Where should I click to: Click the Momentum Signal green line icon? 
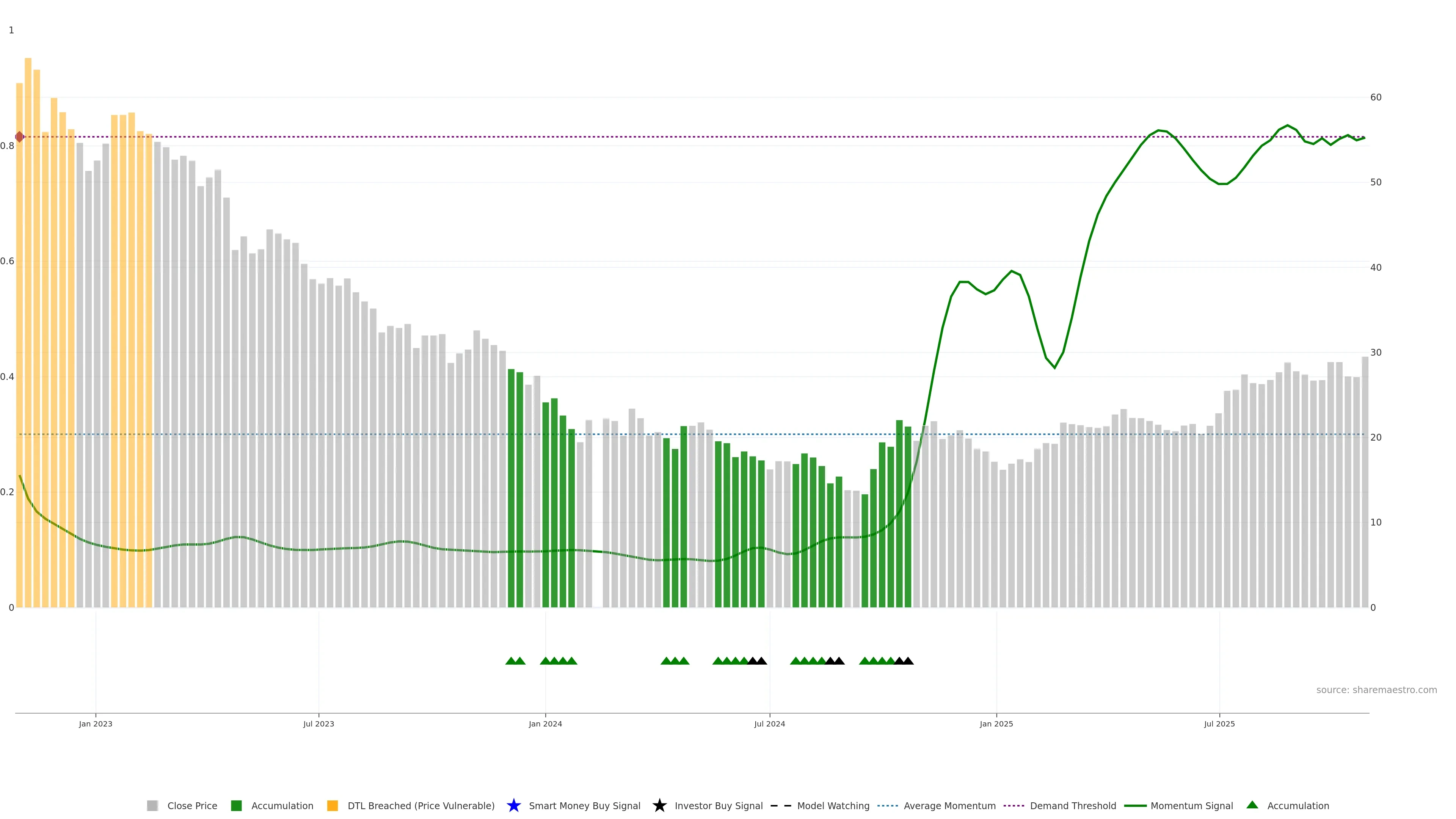point(1135,805)
